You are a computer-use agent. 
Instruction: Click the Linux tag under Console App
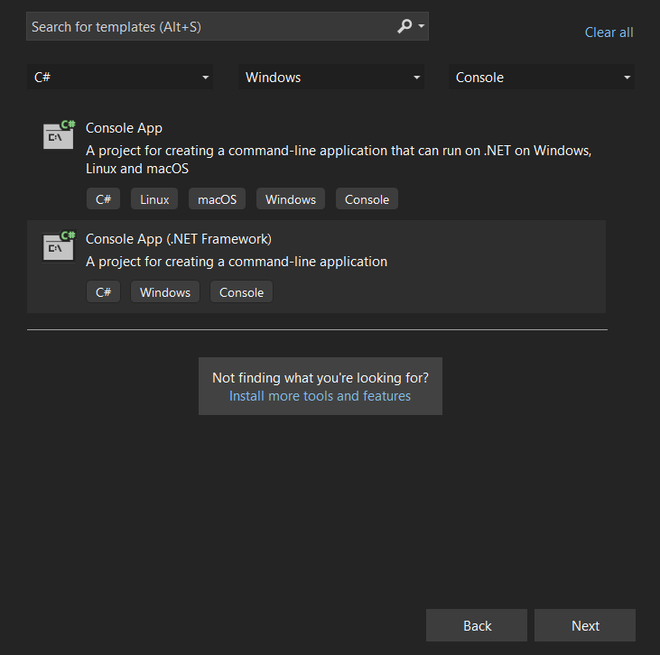154,200
